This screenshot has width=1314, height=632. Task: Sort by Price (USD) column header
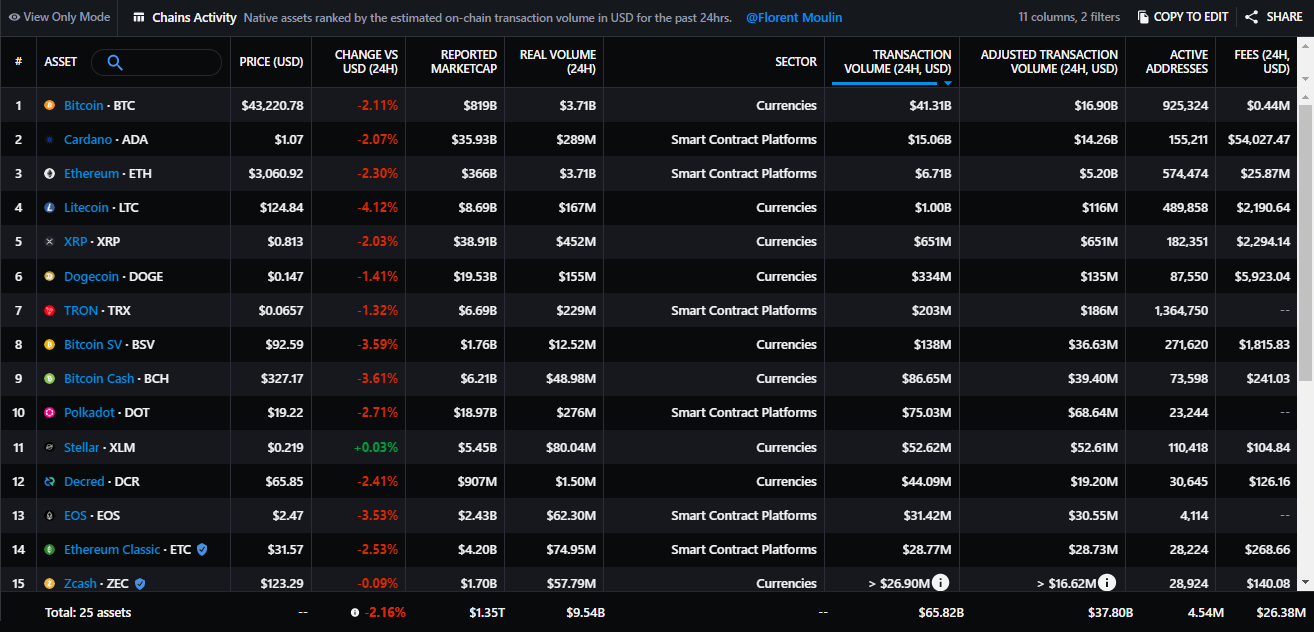click(x=271, y=62)
